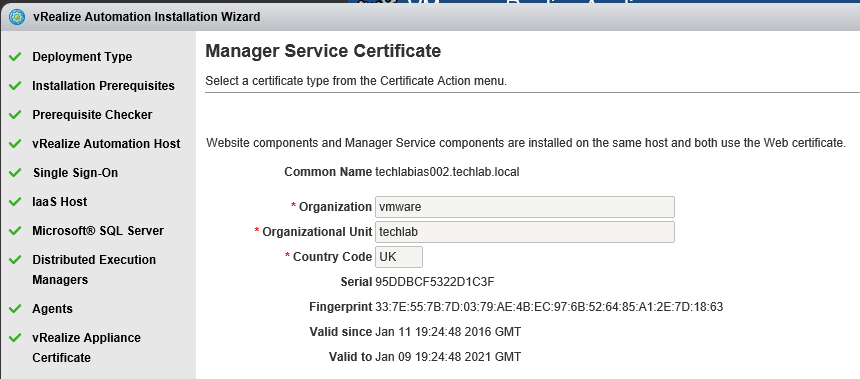Click the Valid since label
Image resolution: width=860 pixels, height=379 pixels.
tap(341, 332)
